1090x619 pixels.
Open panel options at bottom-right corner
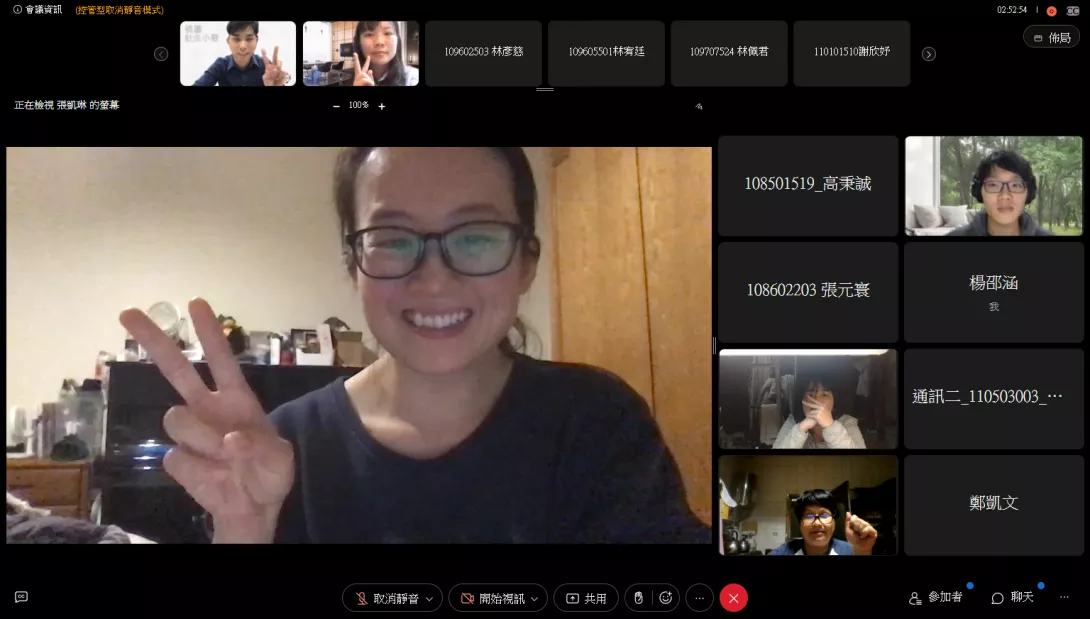click(x=1064, y=597)
